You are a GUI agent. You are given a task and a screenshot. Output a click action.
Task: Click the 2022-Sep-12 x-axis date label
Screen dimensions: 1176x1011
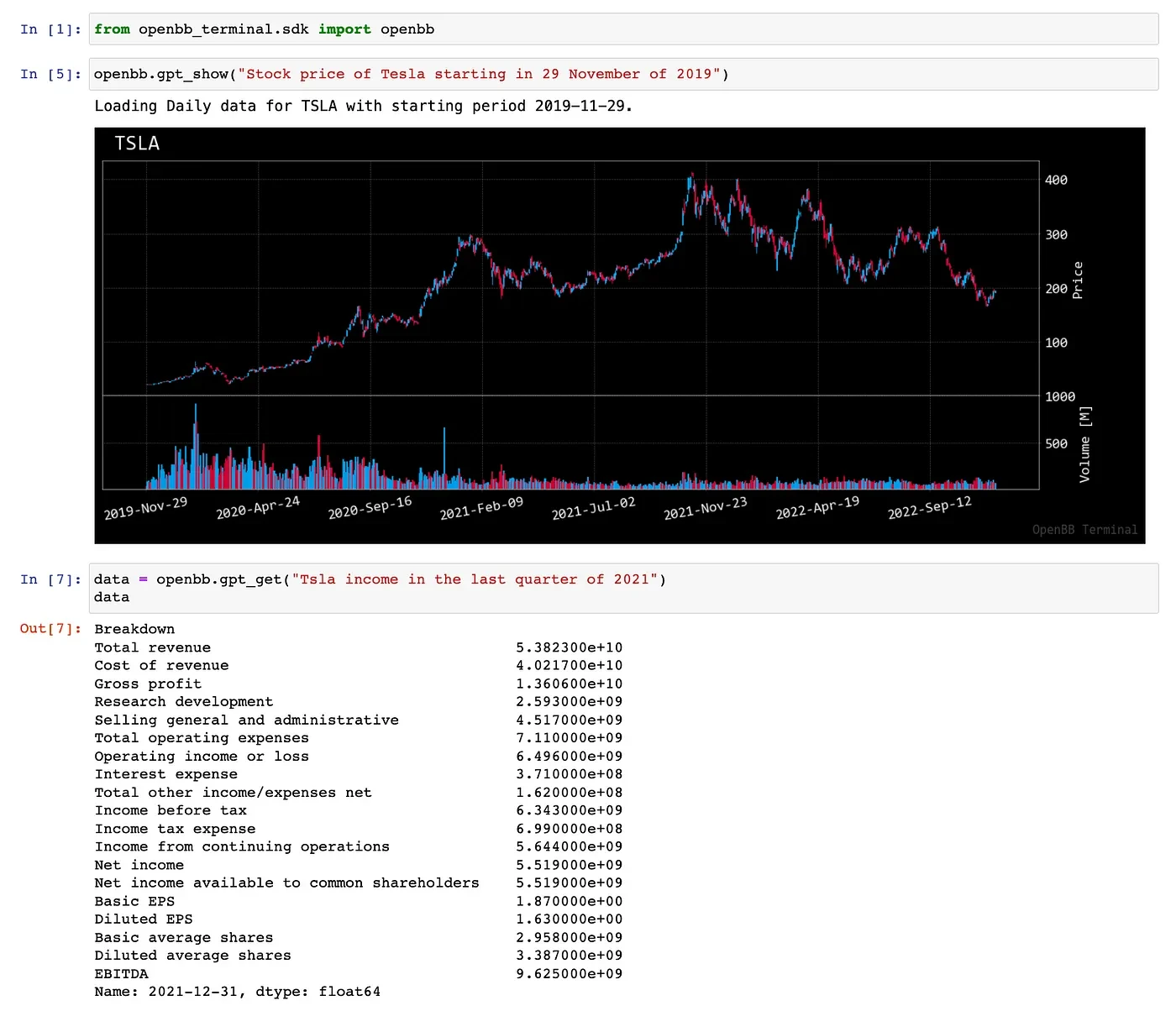929,508
